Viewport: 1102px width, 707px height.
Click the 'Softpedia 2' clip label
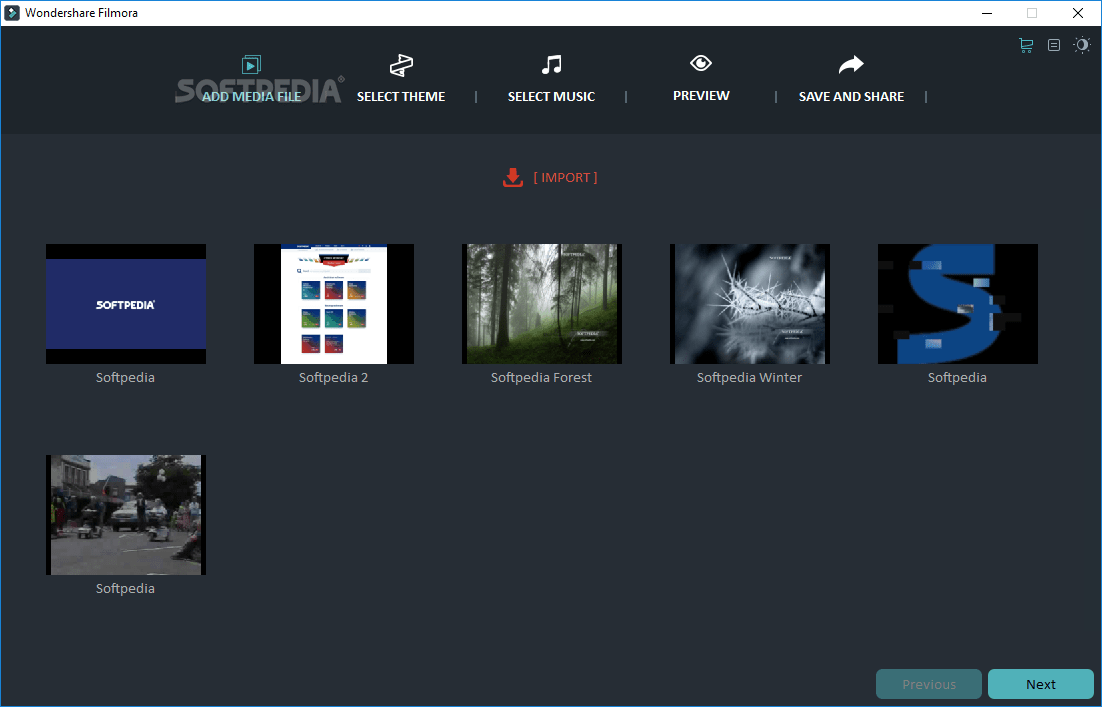(333, 377)
